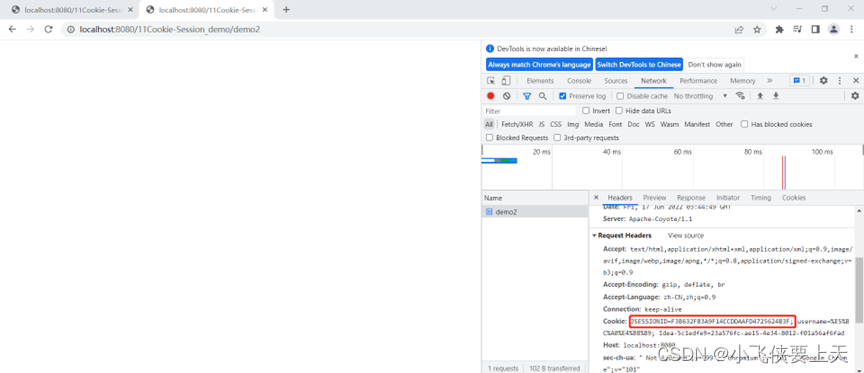The width and height of the screenshot is (864, 373).
Task: Click View source link
Action: click(x=685, y=235)
